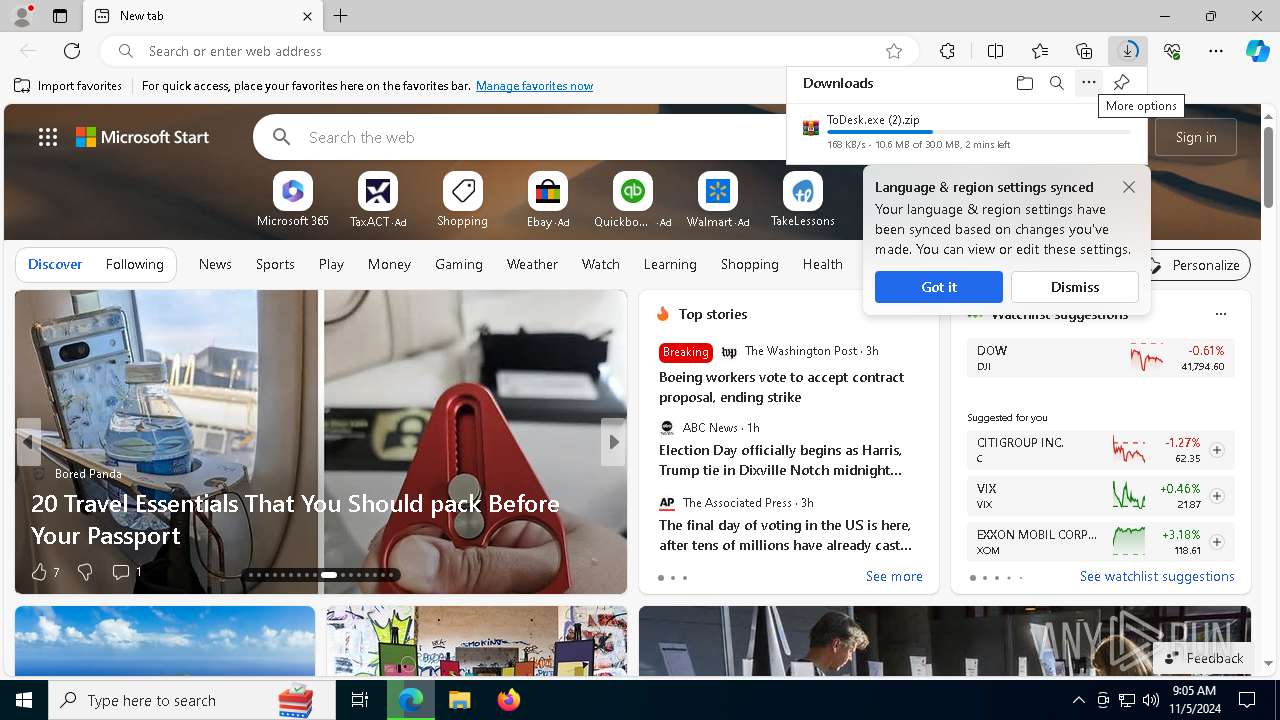The width and height of the screenshot is (1280, 720).
Task: Open Manage favorites now link
Action: point(534,86)
